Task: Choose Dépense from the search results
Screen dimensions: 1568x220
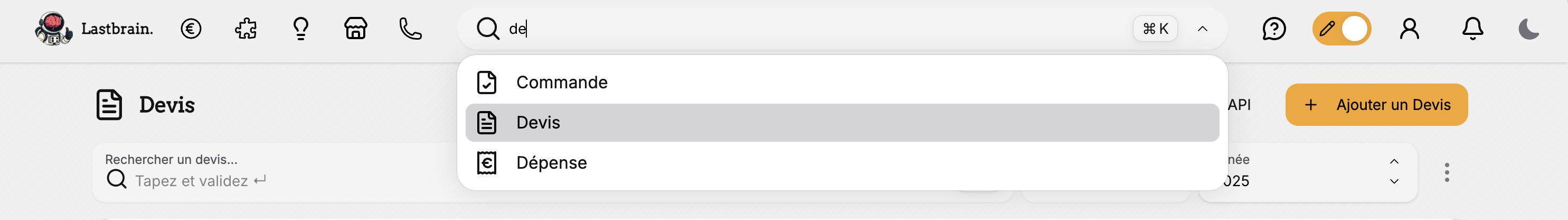Action: pos(551,163)
